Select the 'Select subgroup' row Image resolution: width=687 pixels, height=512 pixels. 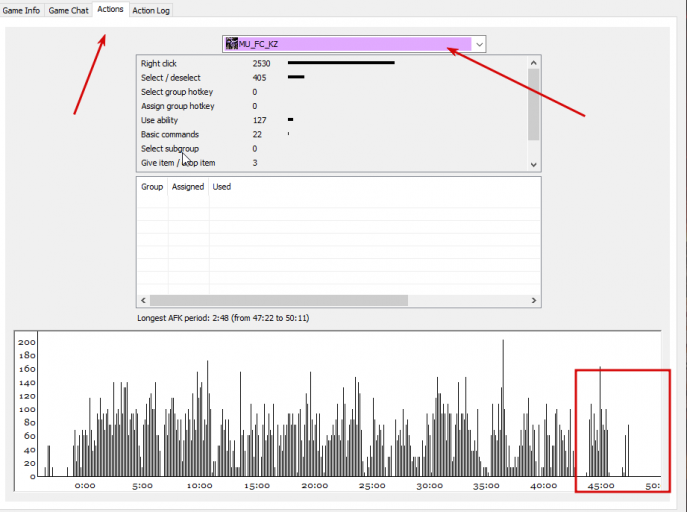pyautogui.click(x=332, y=148)
